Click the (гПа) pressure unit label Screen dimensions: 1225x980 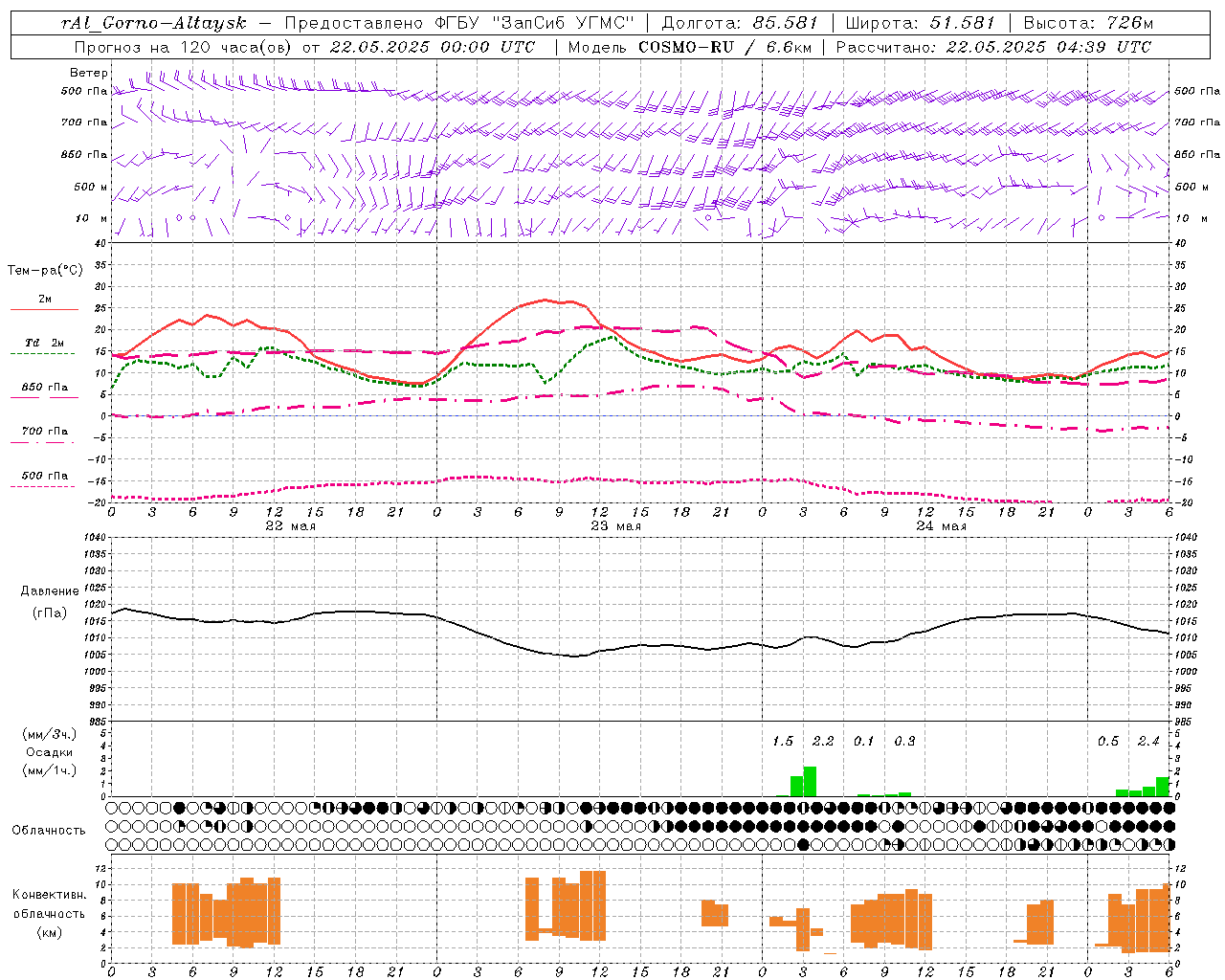[50, 613]
